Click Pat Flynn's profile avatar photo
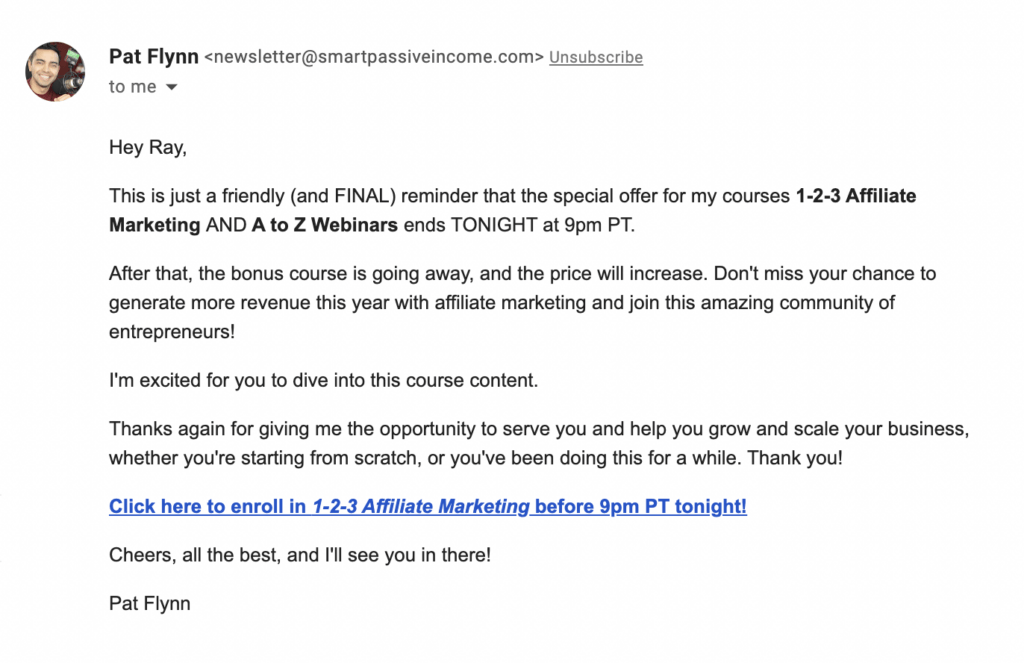This screenshot has width=1024, height=663. pyautogui.click(x=55, y=71)
